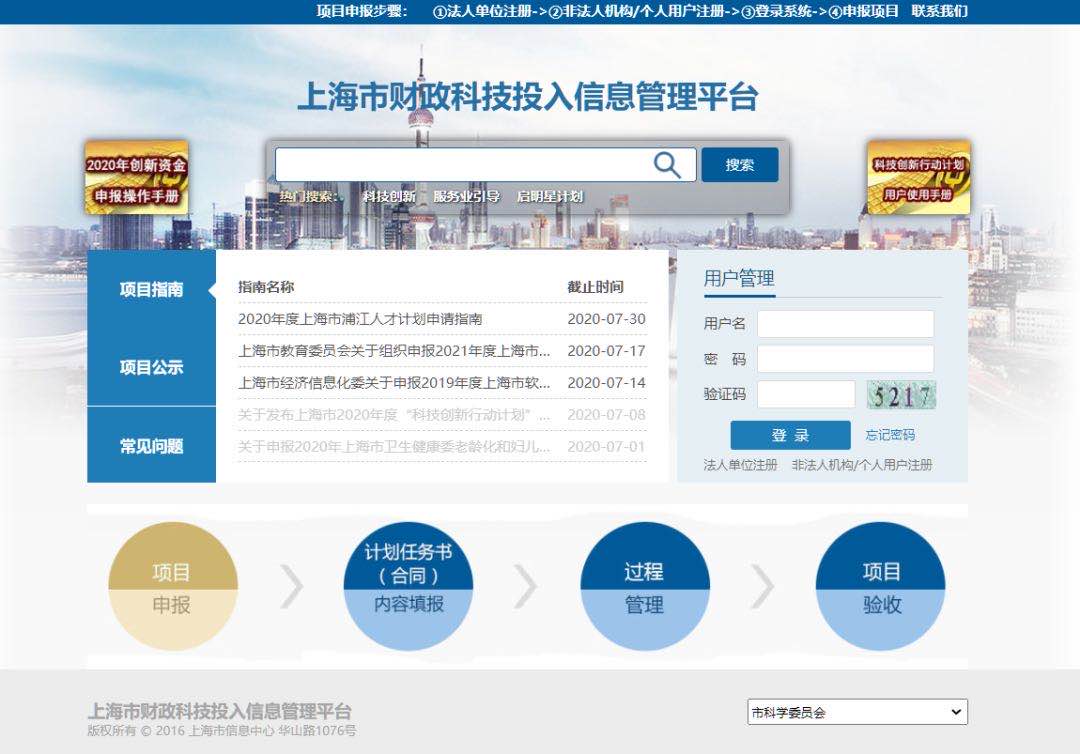Screen dimensions: 1080x754
Task: Click the 验证码 input field
Action: pos(807,395)
